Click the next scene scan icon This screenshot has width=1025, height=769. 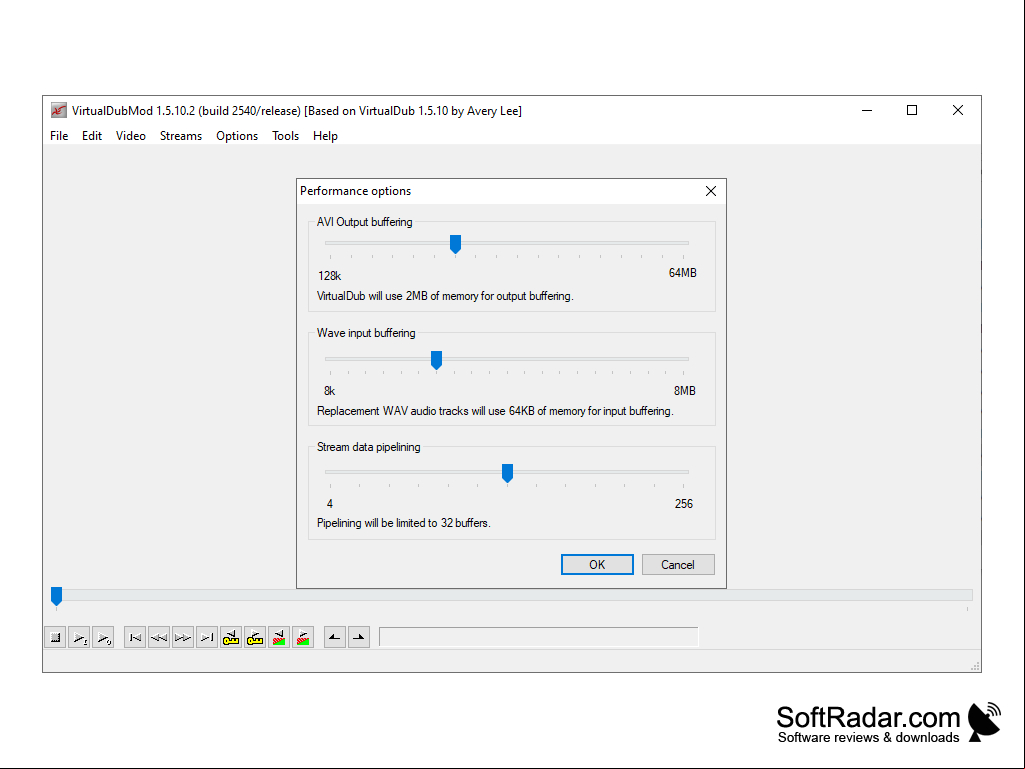303,637
